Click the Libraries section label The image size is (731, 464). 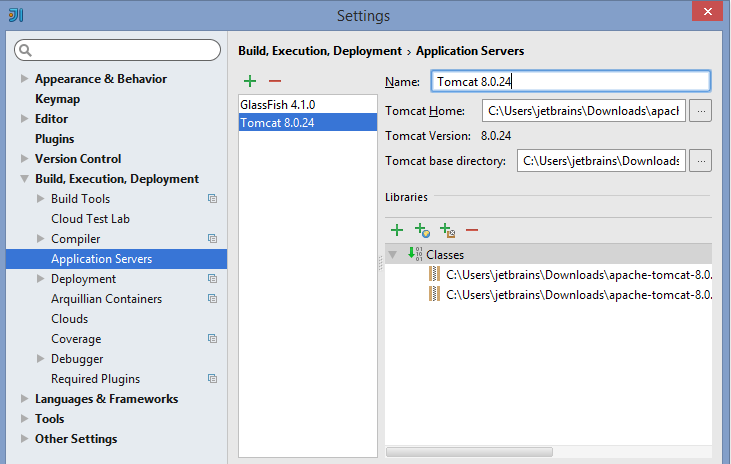pos(406,197)
